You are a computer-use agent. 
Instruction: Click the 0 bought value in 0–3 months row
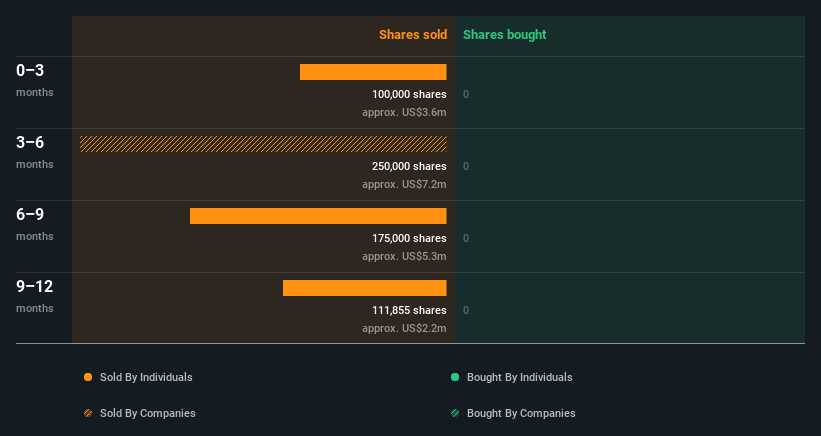click(x=466, y=95)
